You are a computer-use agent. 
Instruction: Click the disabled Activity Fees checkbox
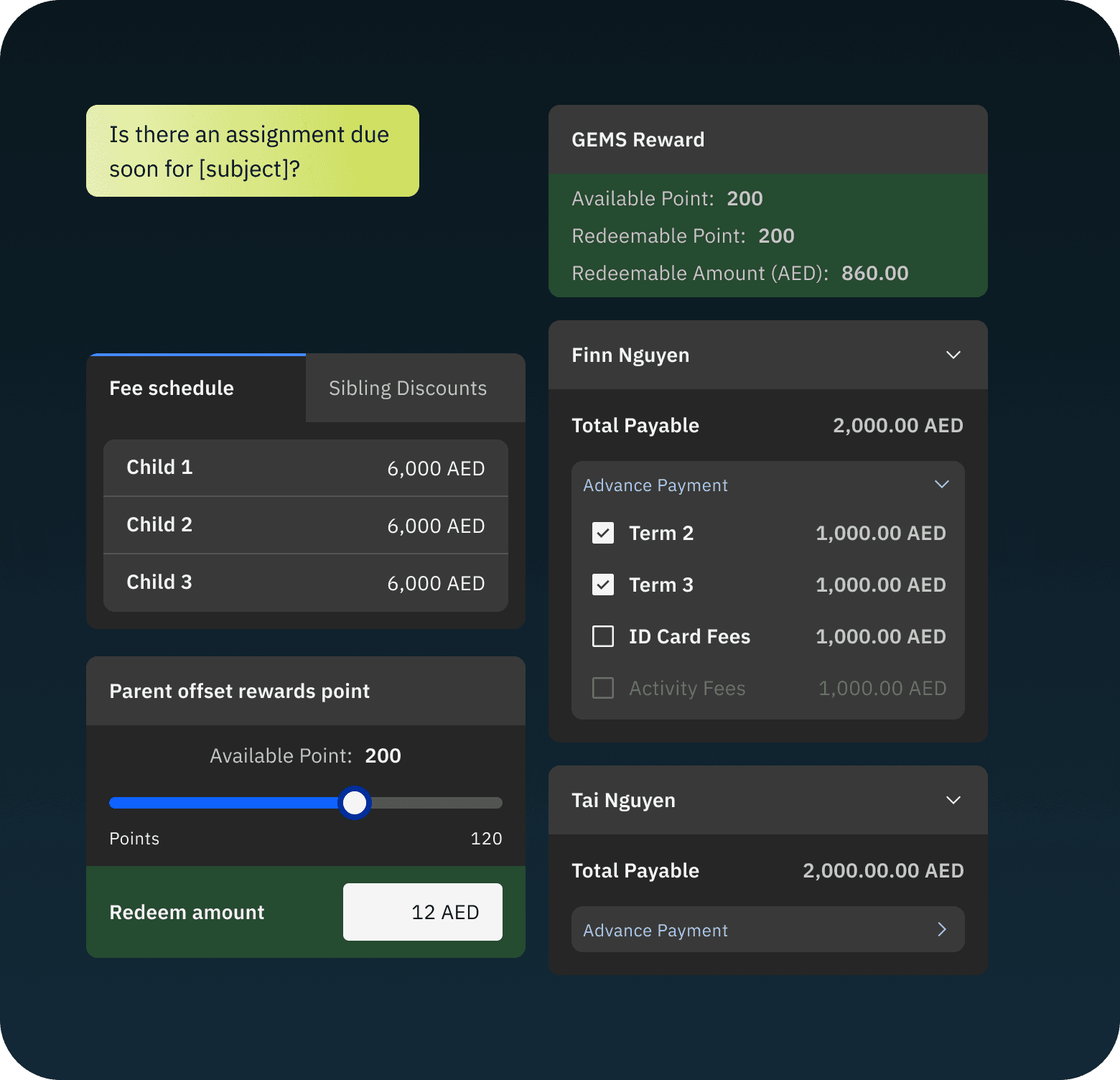(603, 688)
